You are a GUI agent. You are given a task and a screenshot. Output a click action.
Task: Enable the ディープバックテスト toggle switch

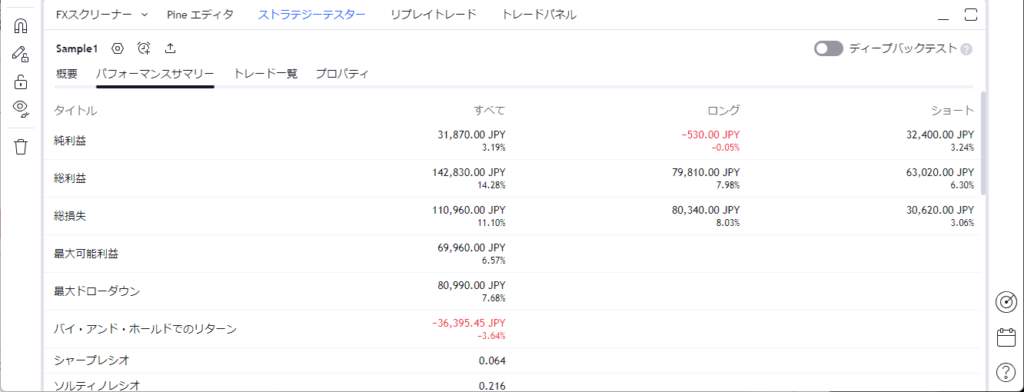(x=829, y=48)
